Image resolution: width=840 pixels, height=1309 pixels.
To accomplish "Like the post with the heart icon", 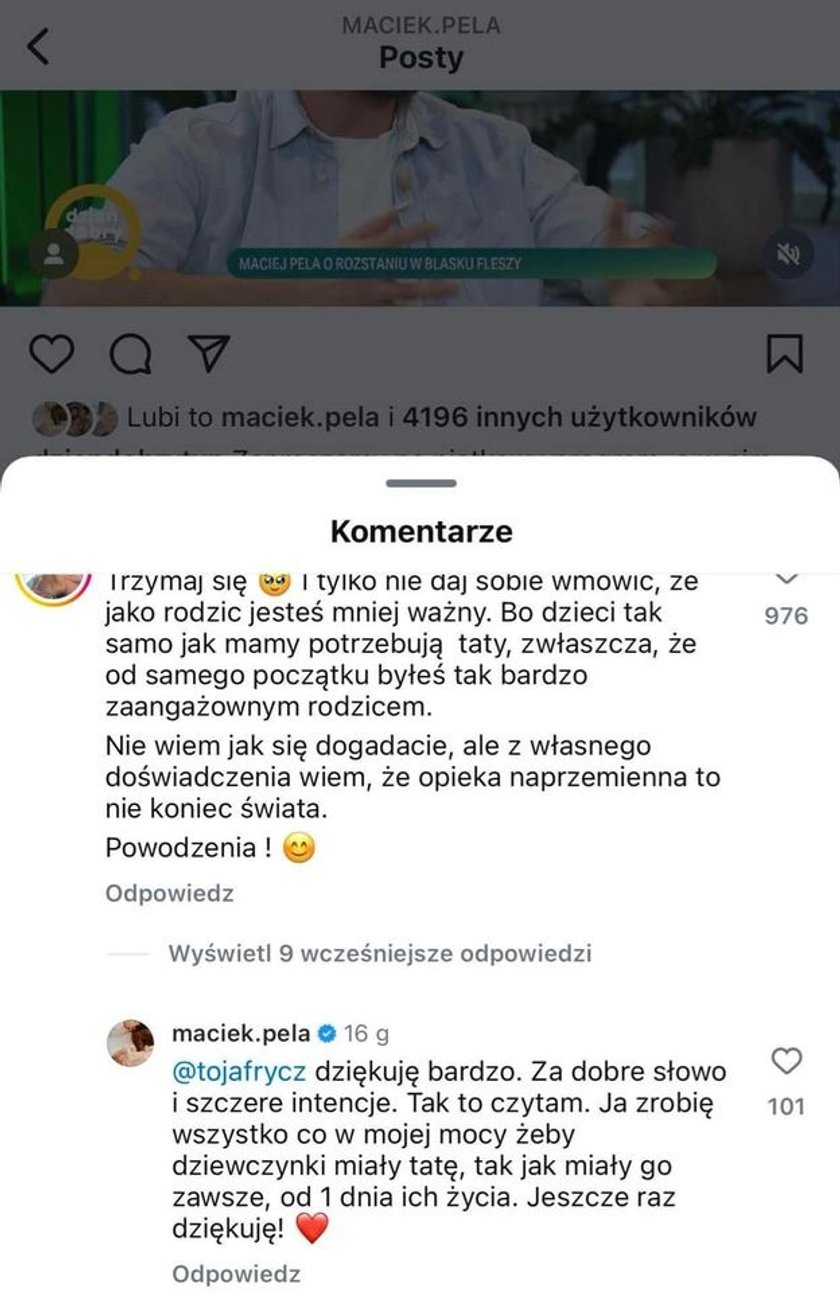I will pos(53,356).
